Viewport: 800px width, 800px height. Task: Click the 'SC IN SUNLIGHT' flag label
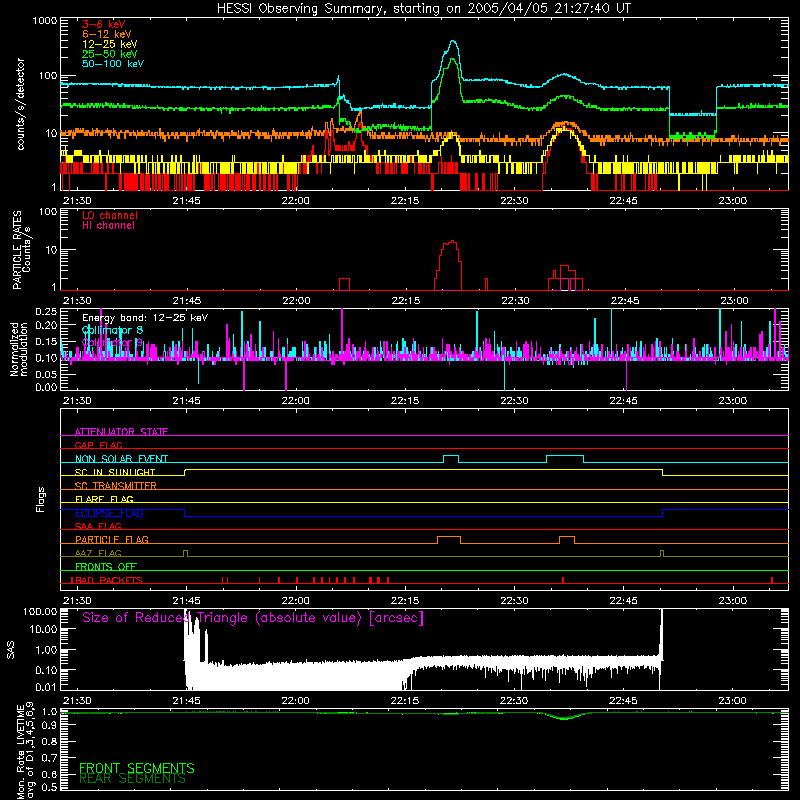(115, 472)
